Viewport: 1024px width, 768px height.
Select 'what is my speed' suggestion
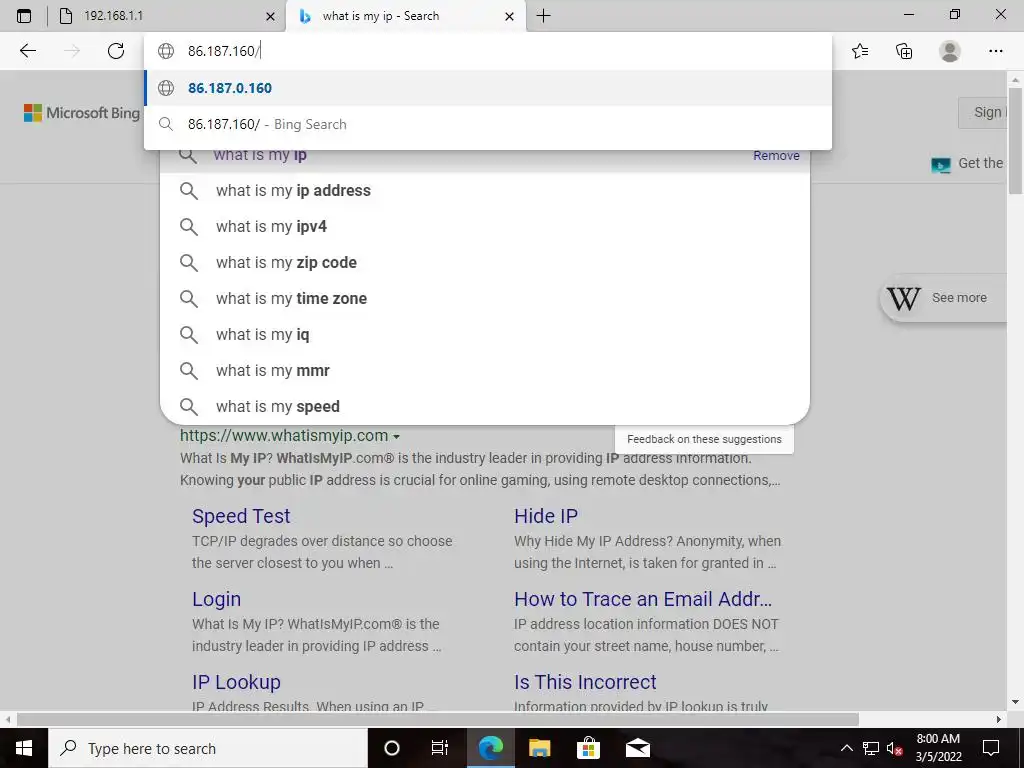click(x=485, y=406)
